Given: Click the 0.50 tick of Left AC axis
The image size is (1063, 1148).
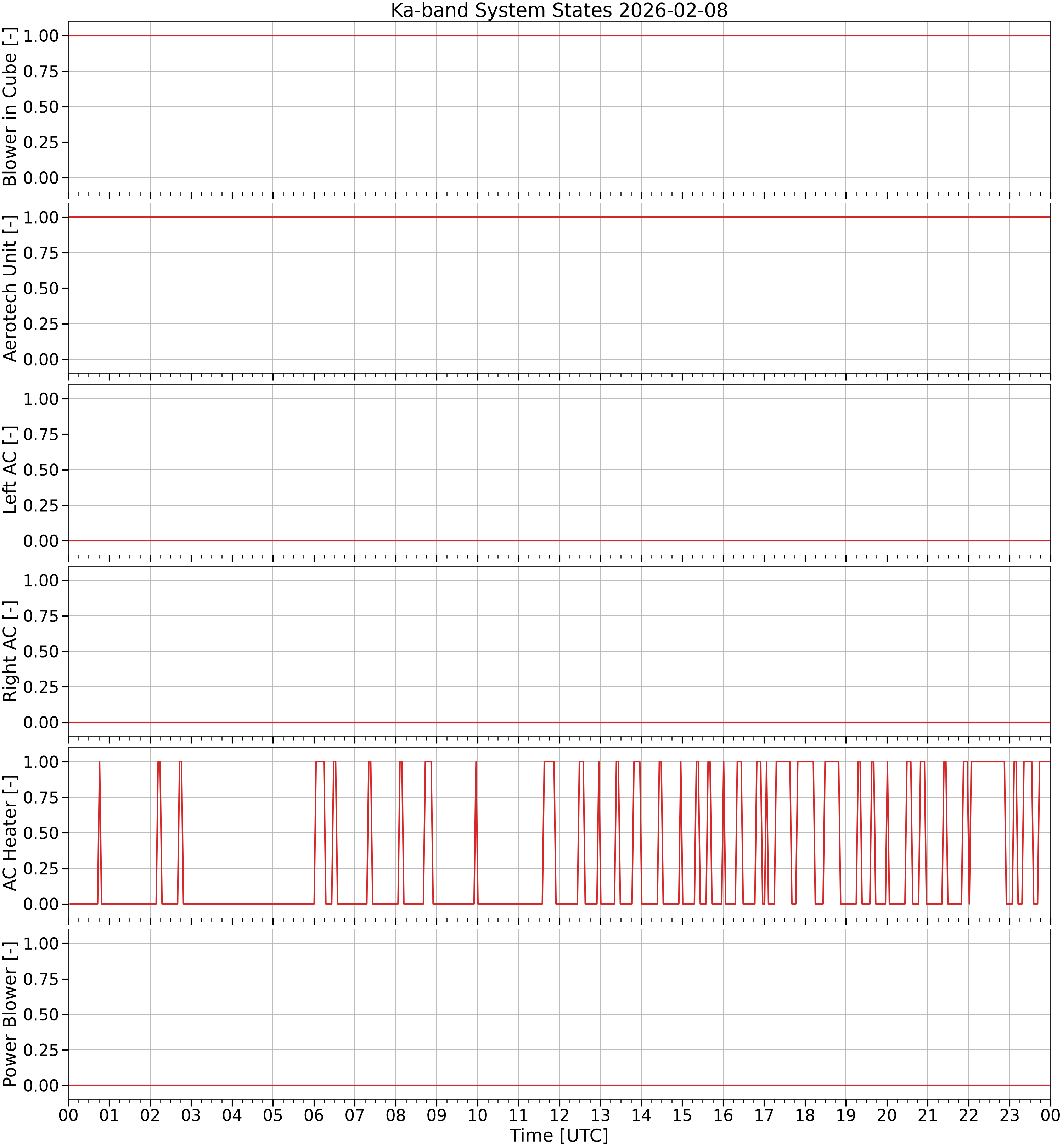Looking at the screenshot, I should click(41, 470).
